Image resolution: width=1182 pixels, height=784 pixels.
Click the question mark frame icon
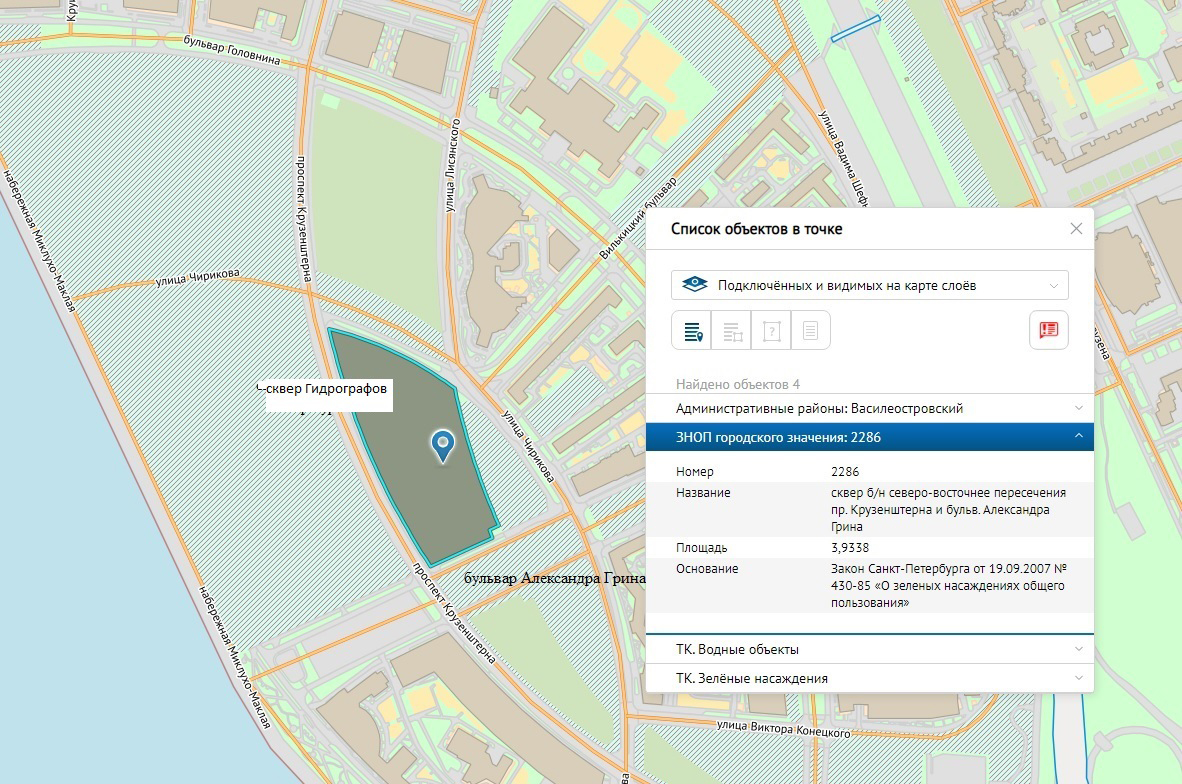click(771, 330)
